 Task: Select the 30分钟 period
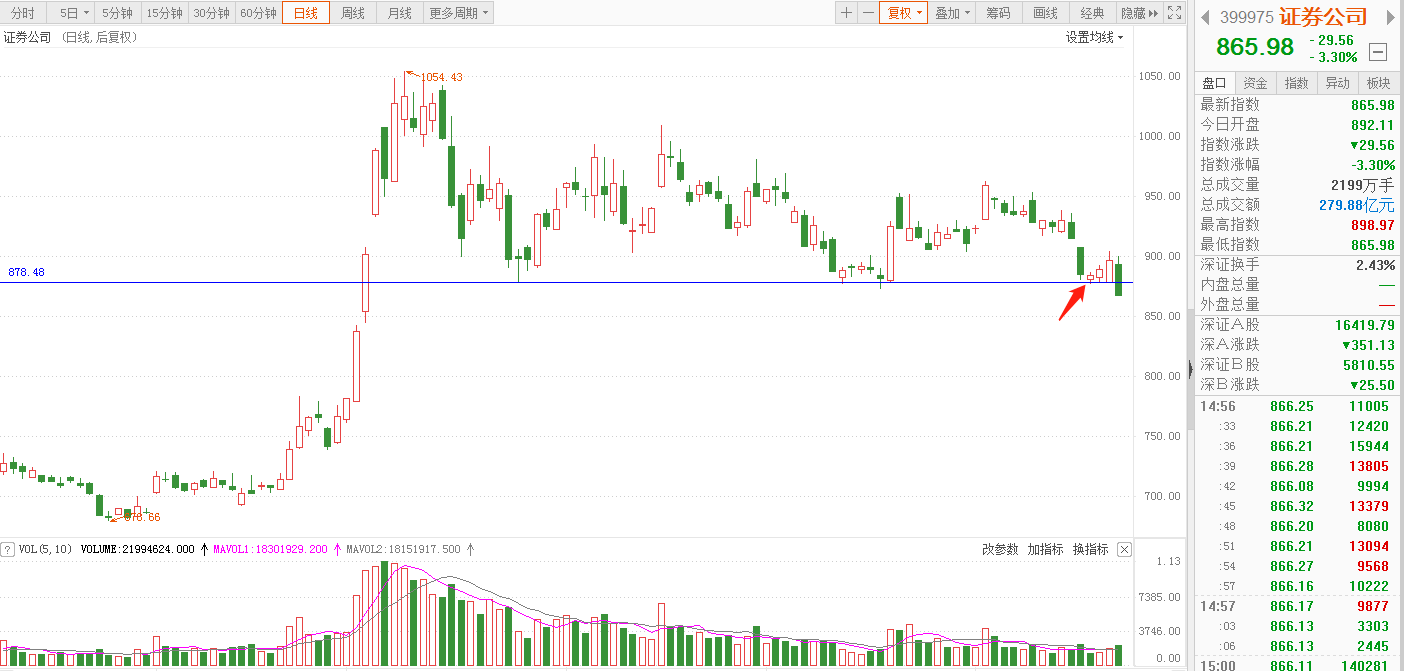[211, 13]
